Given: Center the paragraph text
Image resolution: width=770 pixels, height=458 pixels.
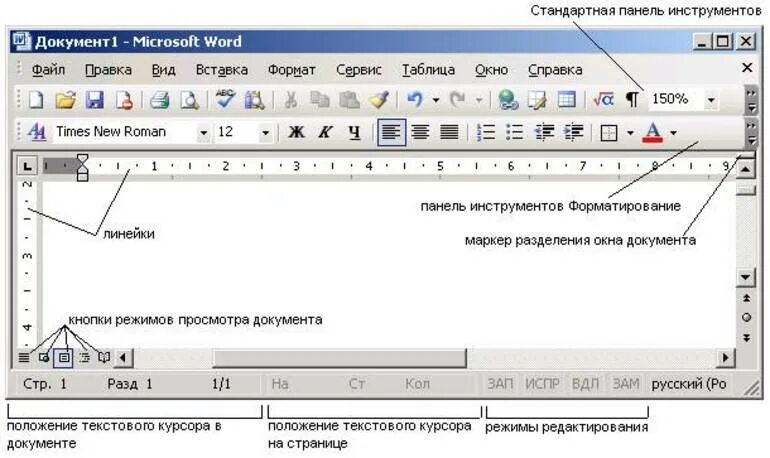Looking at the screenshot, I should 420,132.
